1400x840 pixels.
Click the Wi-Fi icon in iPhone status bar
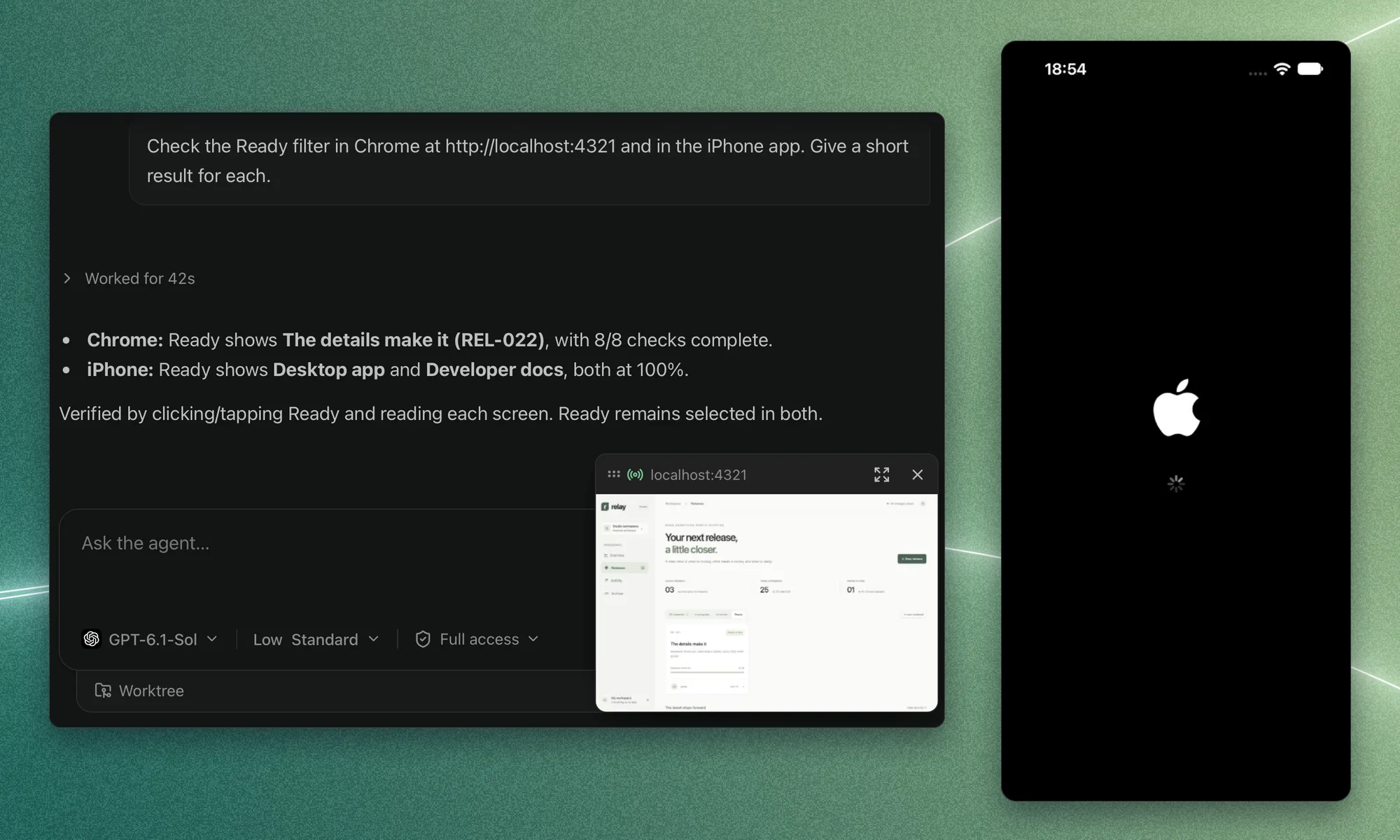1282,69
